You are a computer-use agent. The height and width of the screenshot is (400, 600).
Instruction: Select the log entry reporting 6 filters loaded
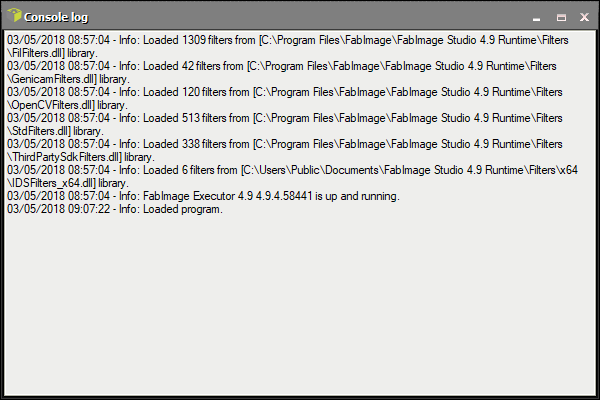coord(293,170)
